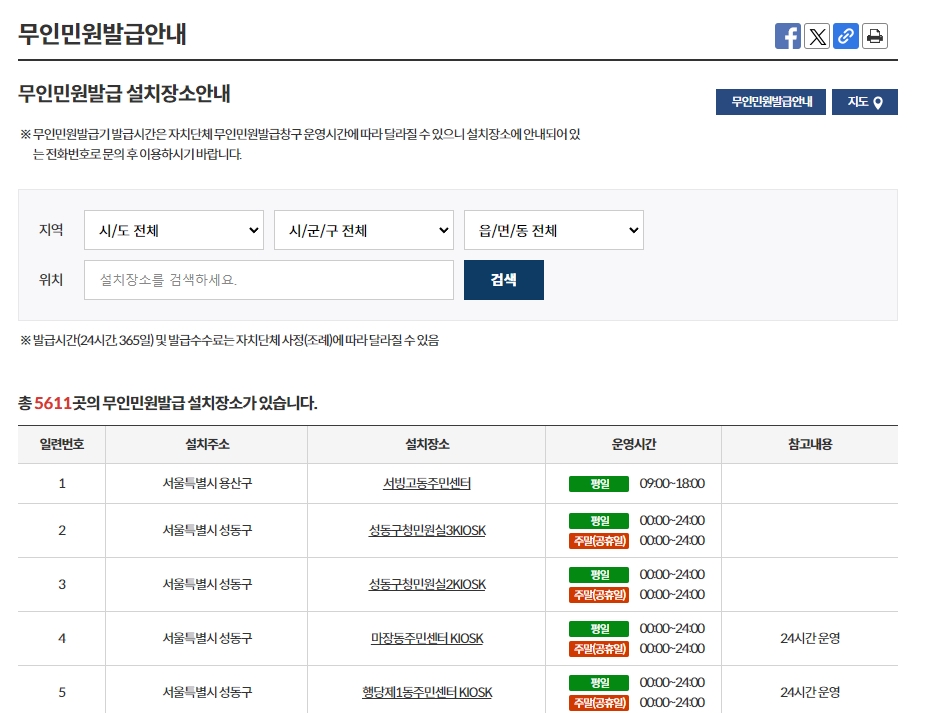
Task: Share the page via X
Action: [x=817, y=36]
